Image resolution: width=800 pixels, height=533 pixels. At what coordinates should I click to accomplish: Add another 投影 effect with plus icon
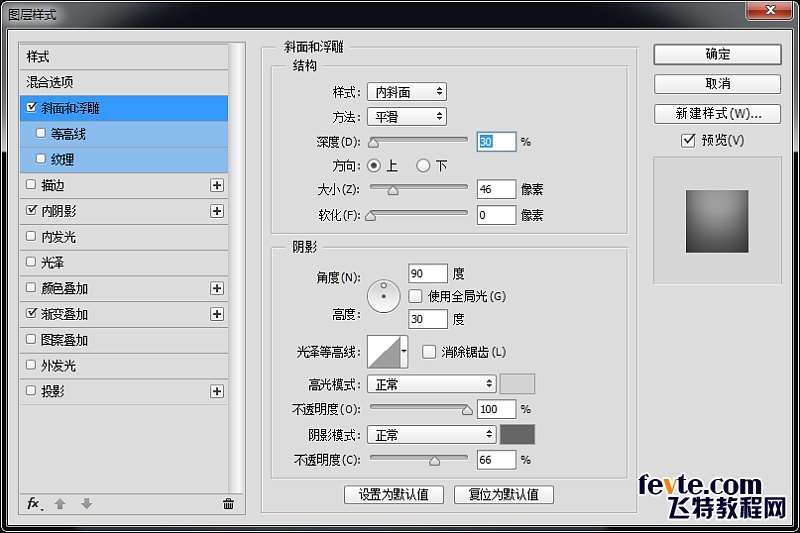217,391
